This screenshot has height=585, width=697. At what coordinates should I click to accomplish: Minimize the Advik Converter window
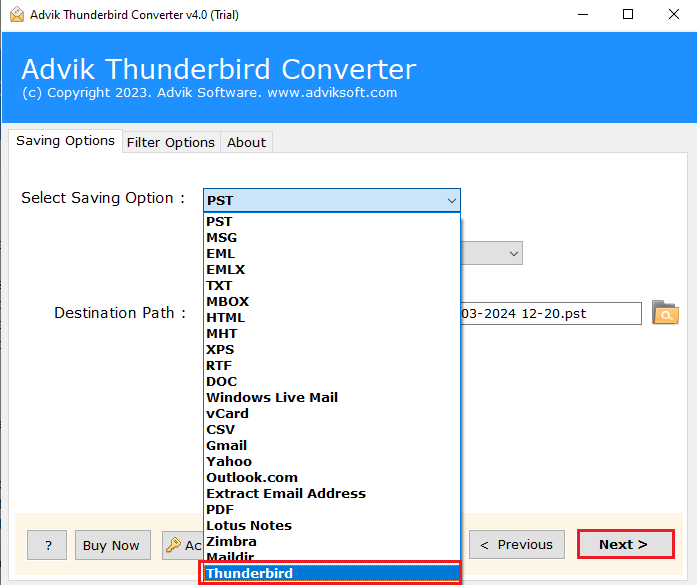point(583,15)
